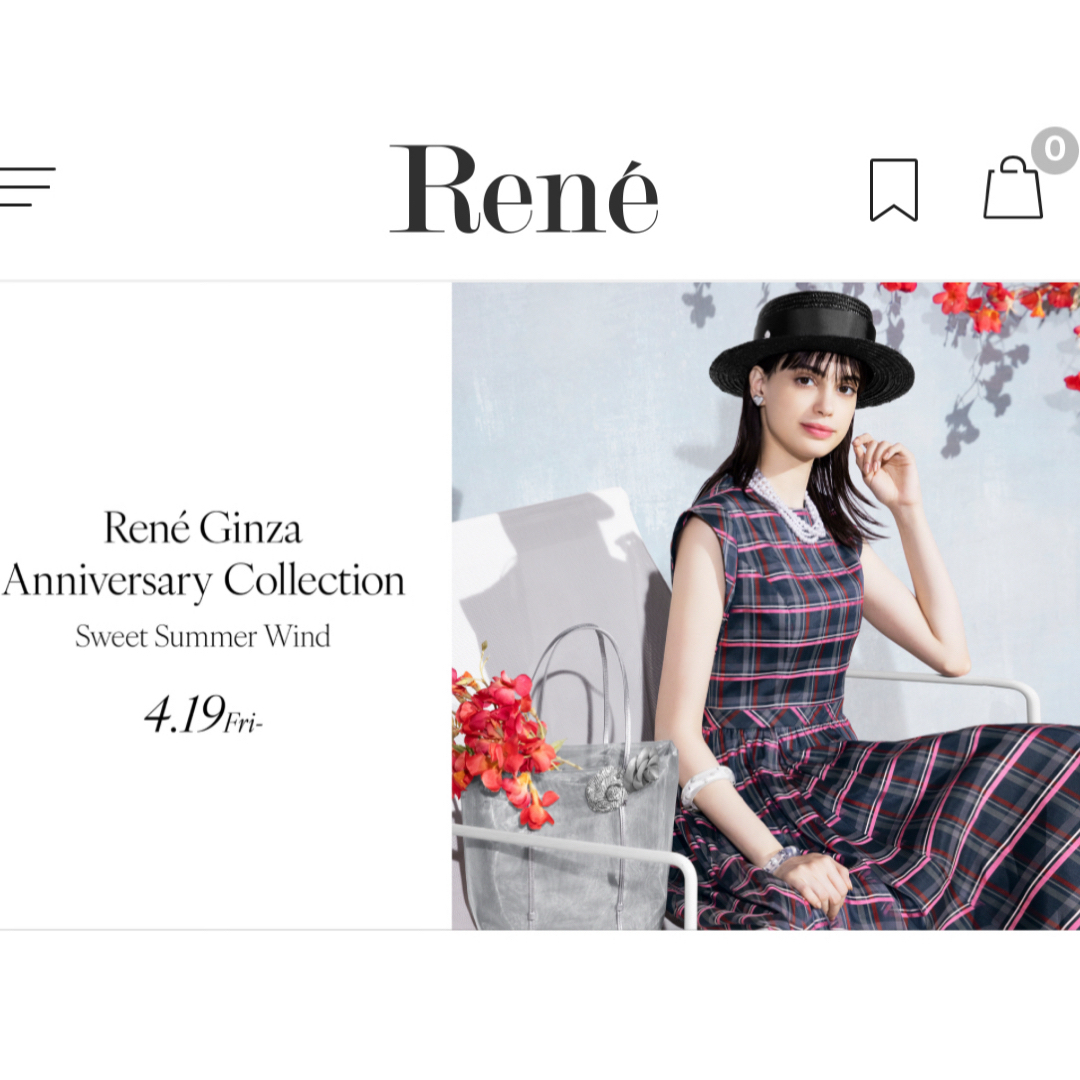Click the model's earring
Viewport: 1080px width, 1080px height.
pos(758,398)
